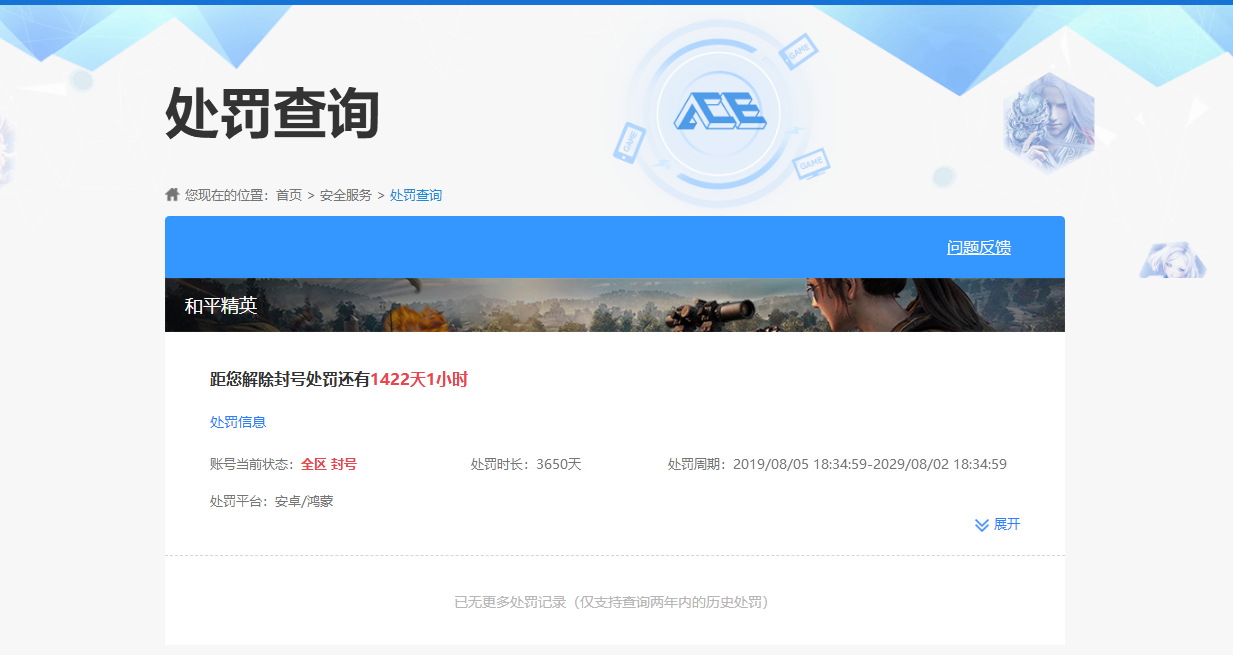Click the home icon in breadcrumb
The image size is (1233, 655).
(x=172, y=194)
